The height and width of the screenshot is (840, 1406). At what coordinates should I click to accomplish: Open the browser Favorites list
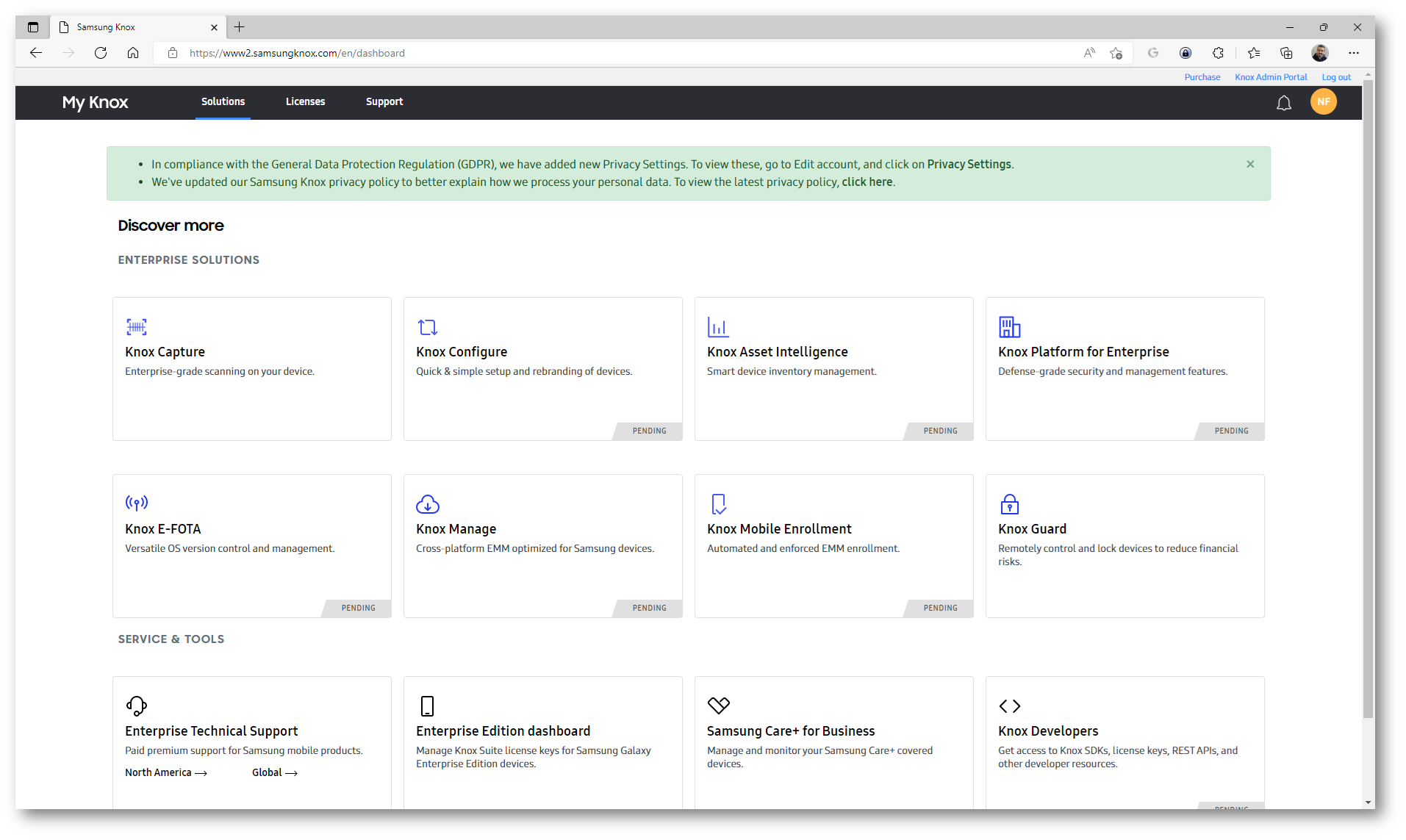click(1253, 53)
